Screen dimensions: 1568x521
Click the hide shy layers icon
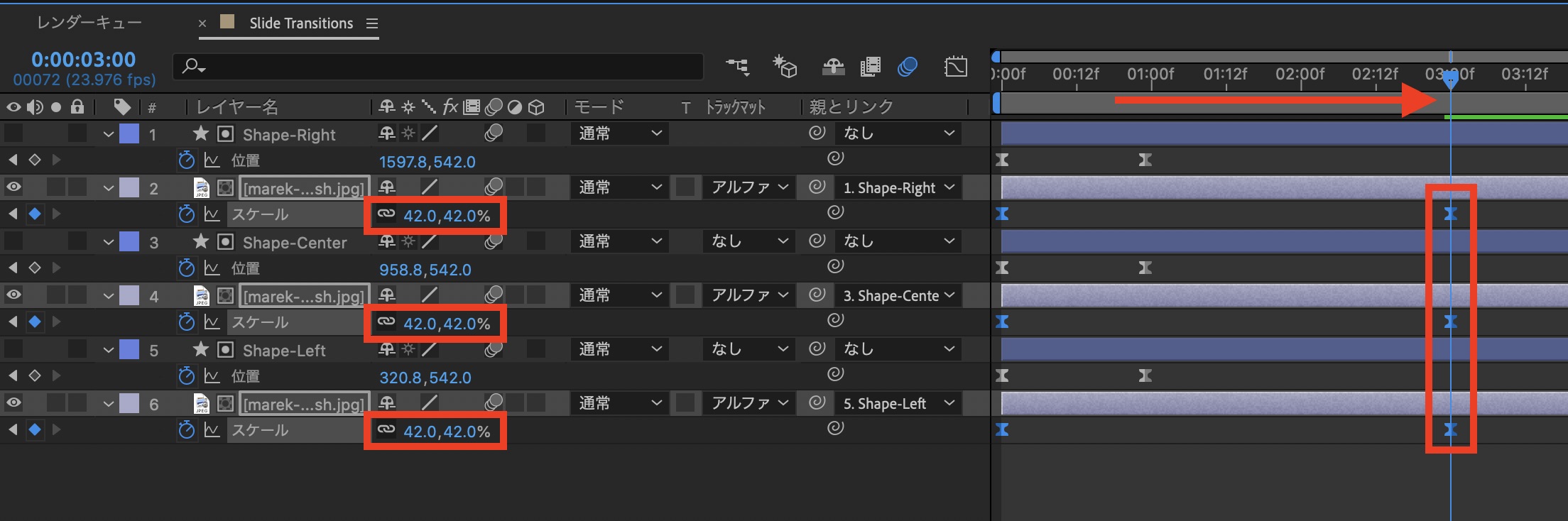pos(833,67)
